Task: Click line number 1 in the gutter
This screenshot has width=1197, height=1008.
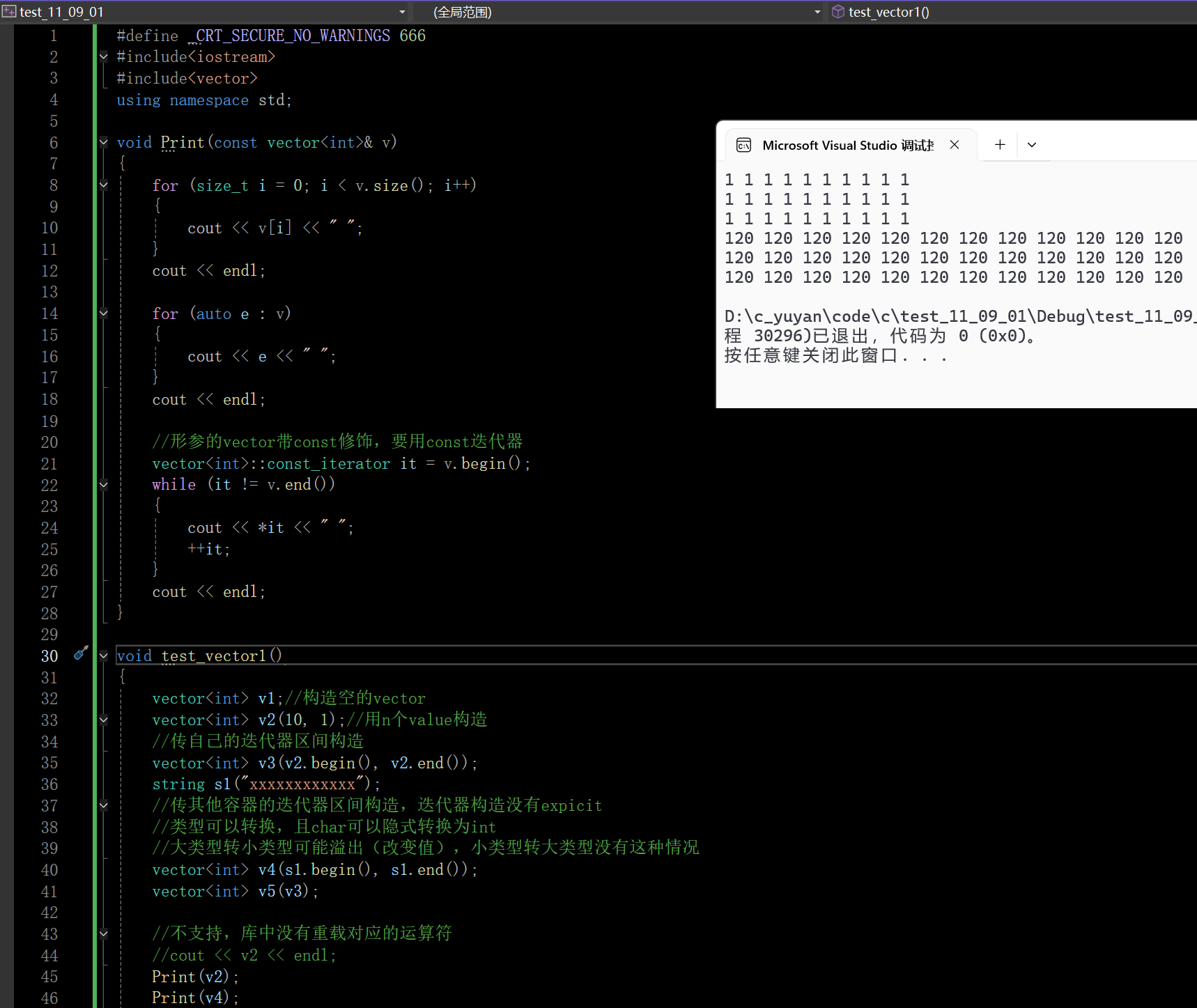Action: click(54, 36)
